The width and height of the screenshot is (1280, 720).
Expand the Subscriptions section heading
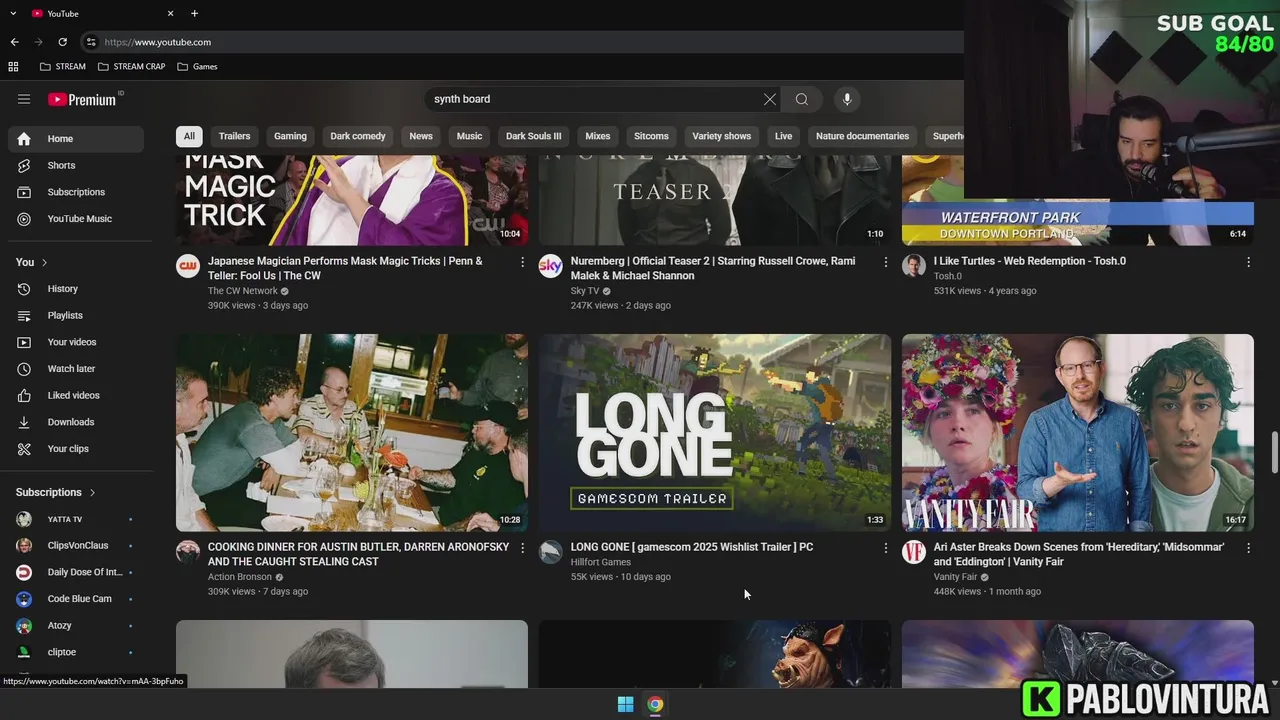[x=56, y=492]
